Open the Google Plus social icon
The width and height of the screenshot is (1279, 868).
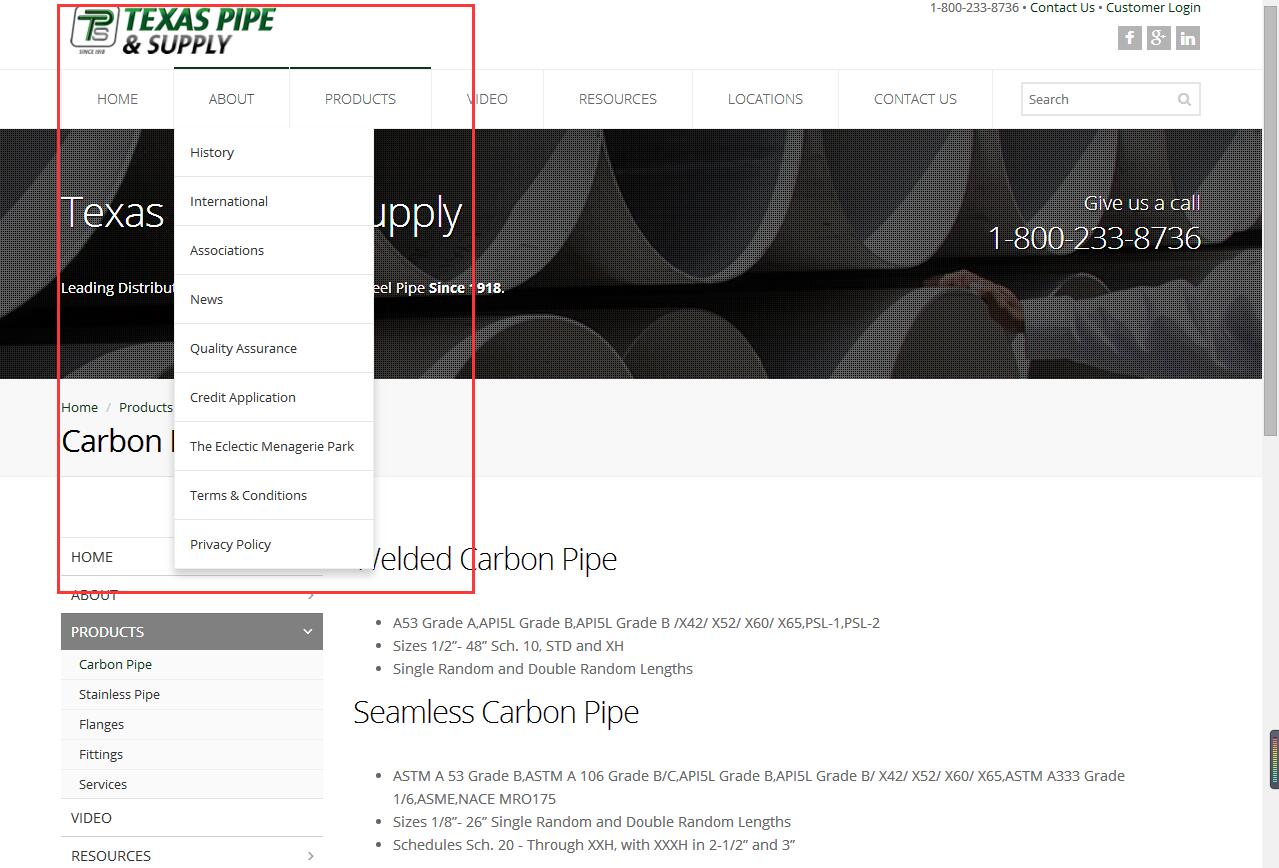point(1158,38)
